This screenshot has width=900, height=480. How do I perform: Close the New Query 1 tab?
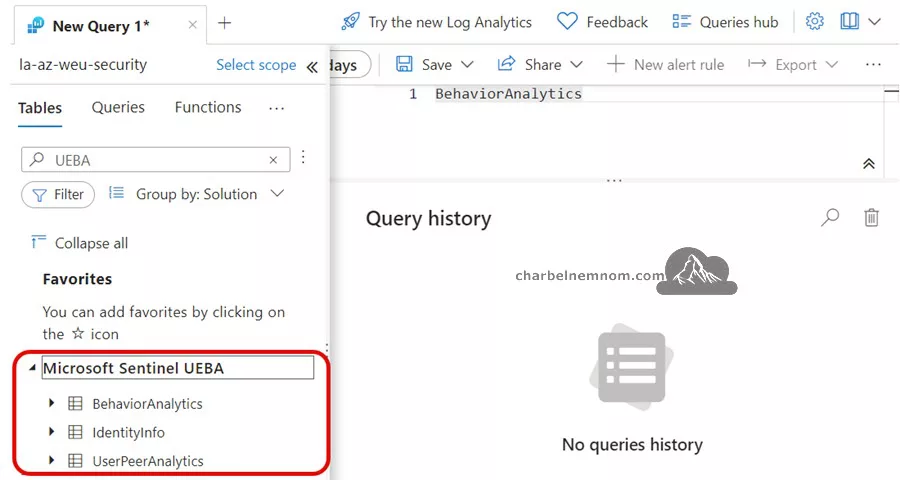[193, 25]
